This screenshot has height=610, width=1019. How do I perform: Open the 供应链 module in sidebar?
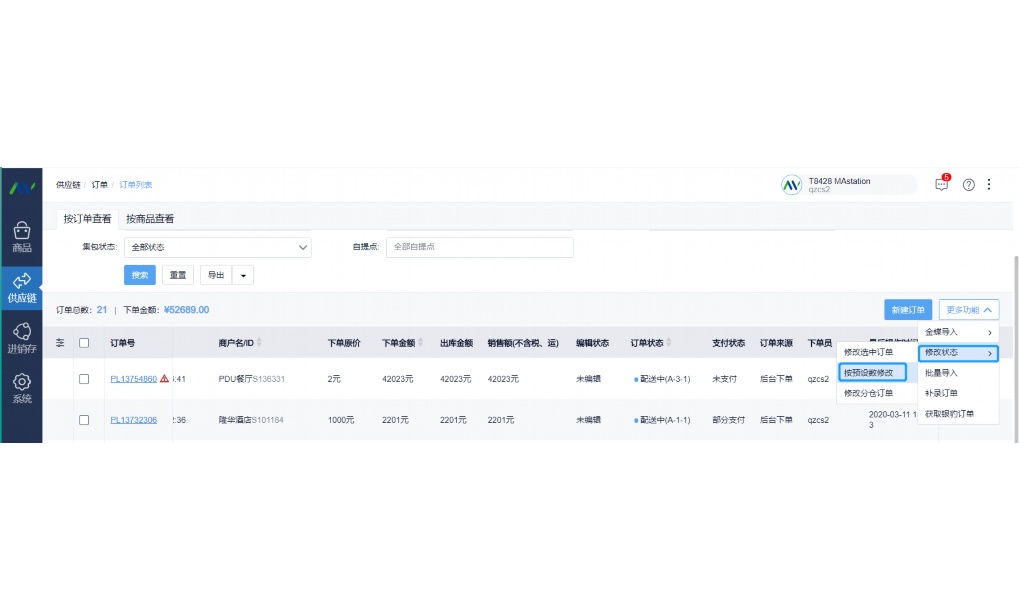click(x=21, y=288)
